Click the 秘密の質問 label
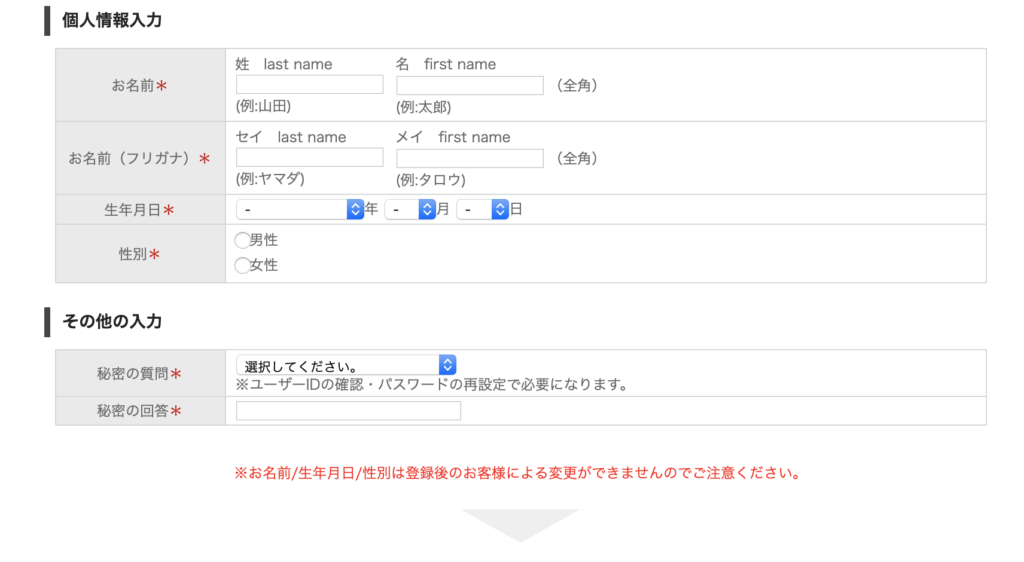Screen dimensions: 1024x562 point(140,374)
